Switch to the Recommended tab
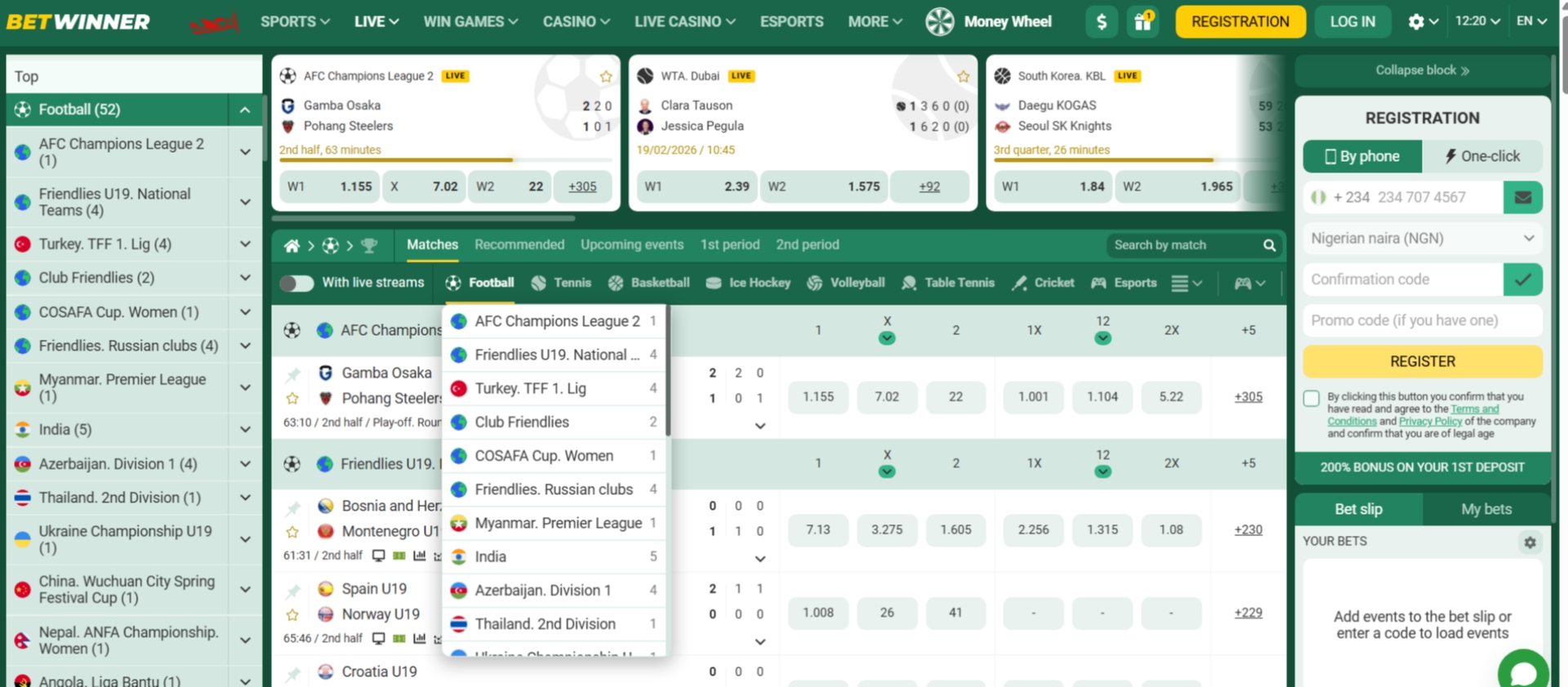The image size is (1568, 687). [519, 244]
